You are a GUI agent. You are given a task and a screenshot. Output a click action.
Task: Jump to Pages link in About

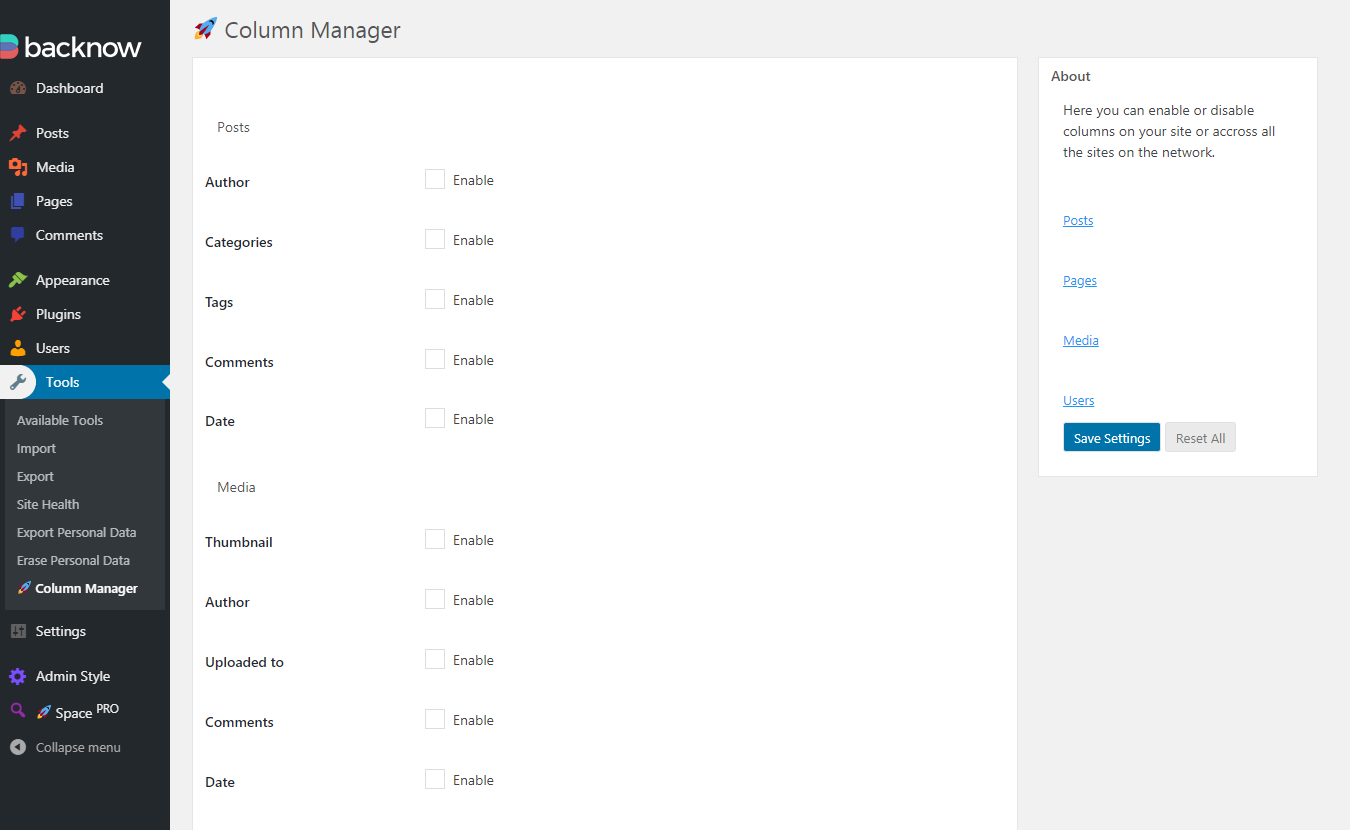click(x=1080, y=281)
